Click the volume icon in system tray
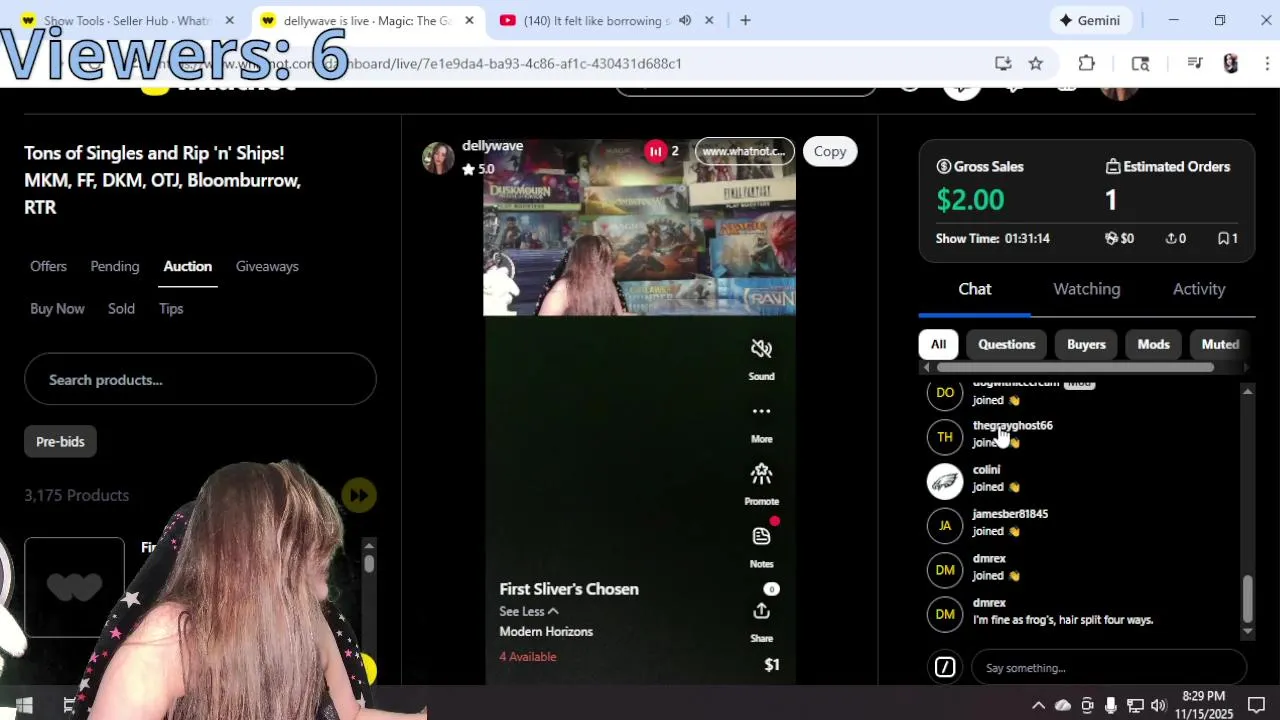Image resolution: width=1280 pixels, height=720 pixels. pos(1158,705)
